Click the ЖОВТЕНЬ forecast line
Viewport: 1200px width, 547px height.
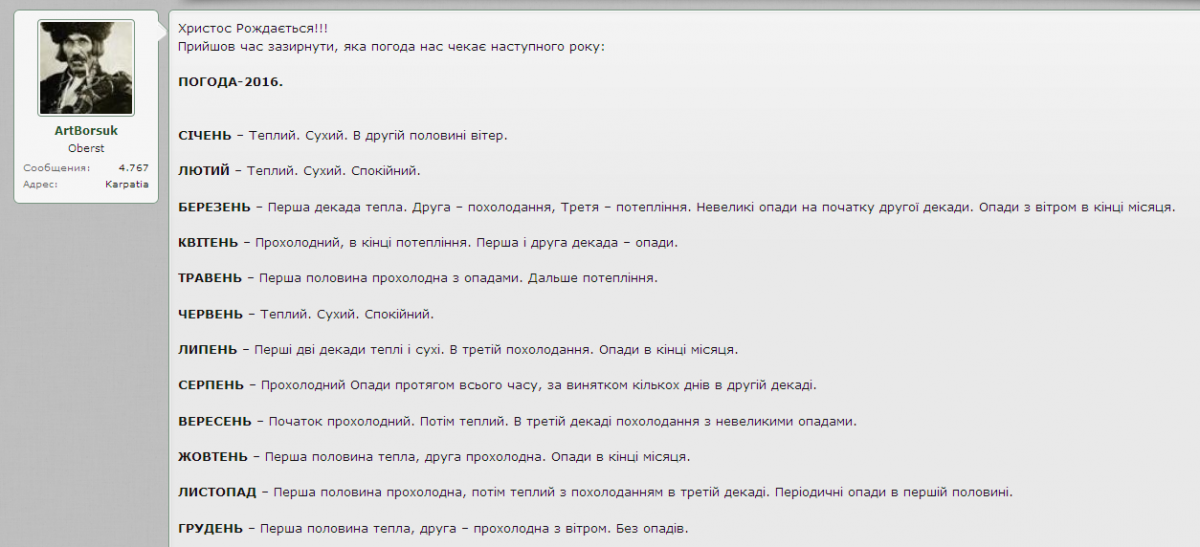click(434, 456)
